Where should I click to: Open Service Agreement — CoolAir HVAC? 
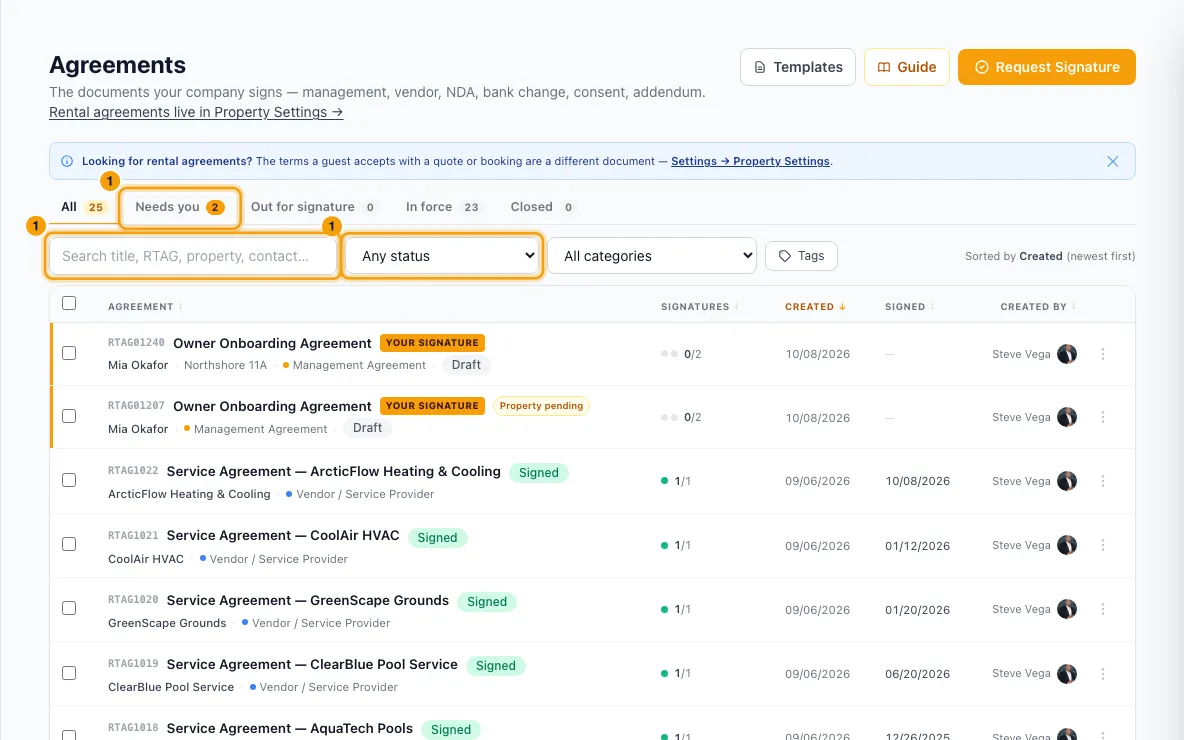pyautogui.click(x=283, y=536)
